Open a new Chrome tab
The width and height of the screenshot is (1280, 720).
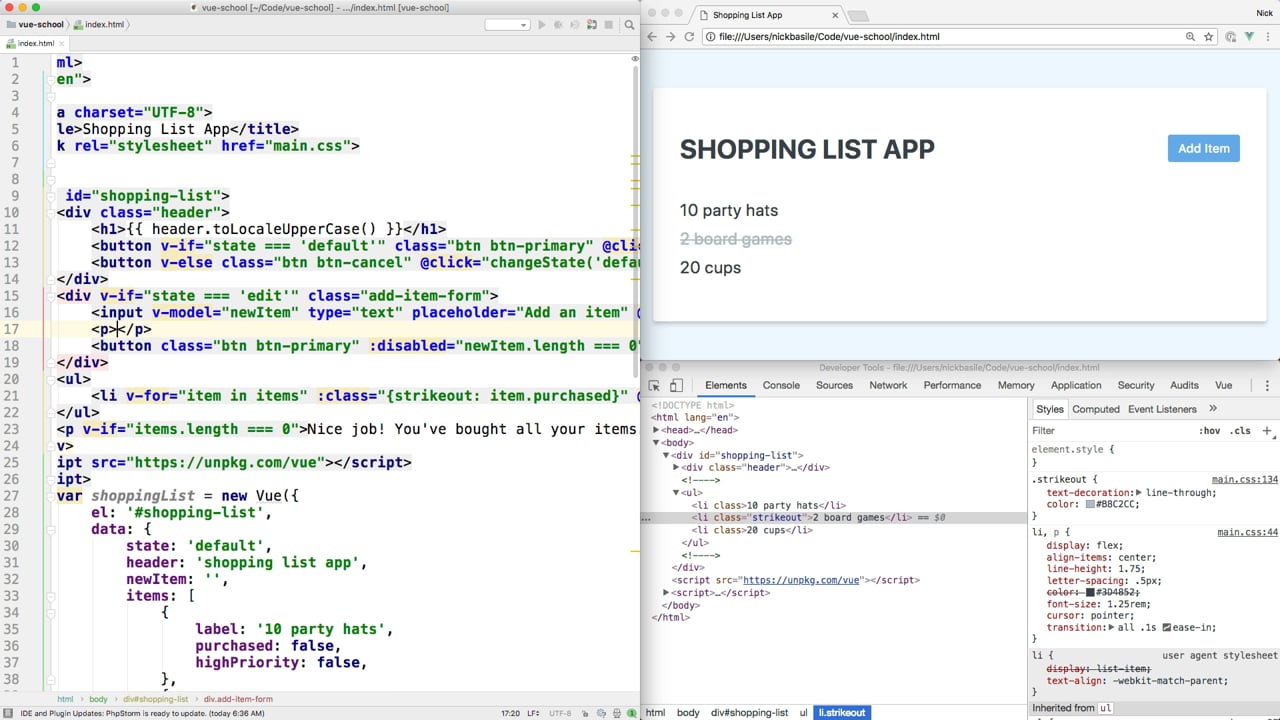tap(858, 15)
